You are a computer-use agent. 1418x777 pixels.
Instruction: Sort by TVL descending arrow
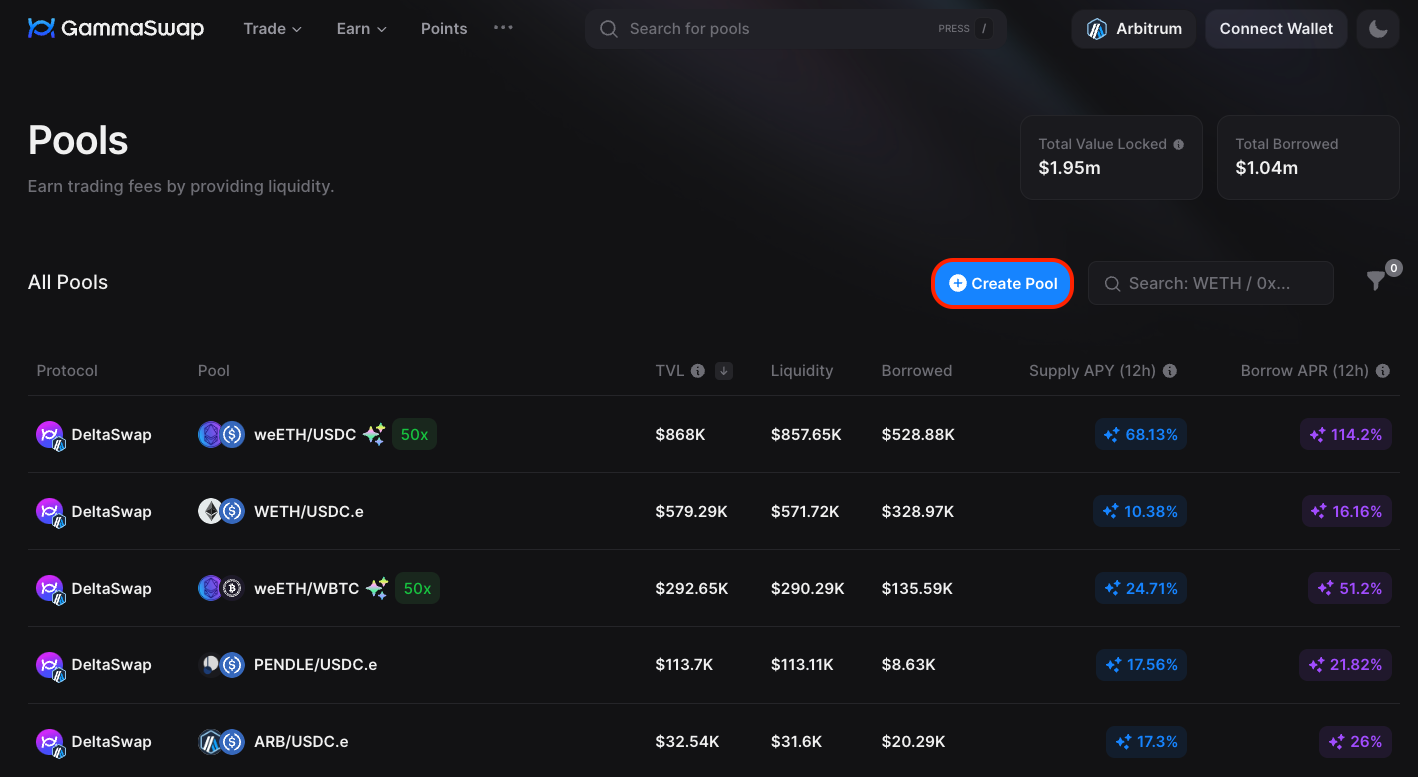tap(724, 371)
